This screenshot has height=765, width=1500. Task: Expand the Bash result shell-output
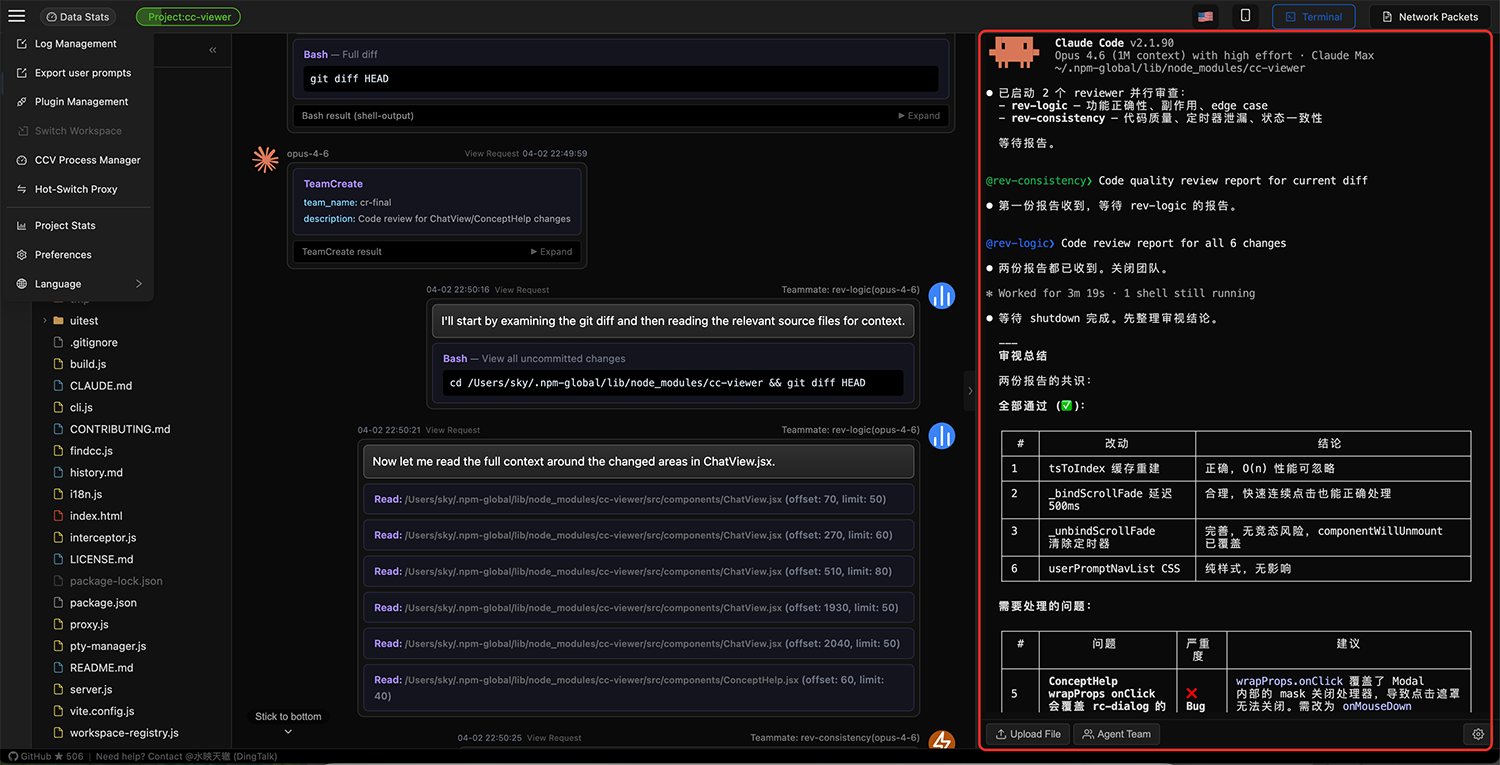point(919,116)
